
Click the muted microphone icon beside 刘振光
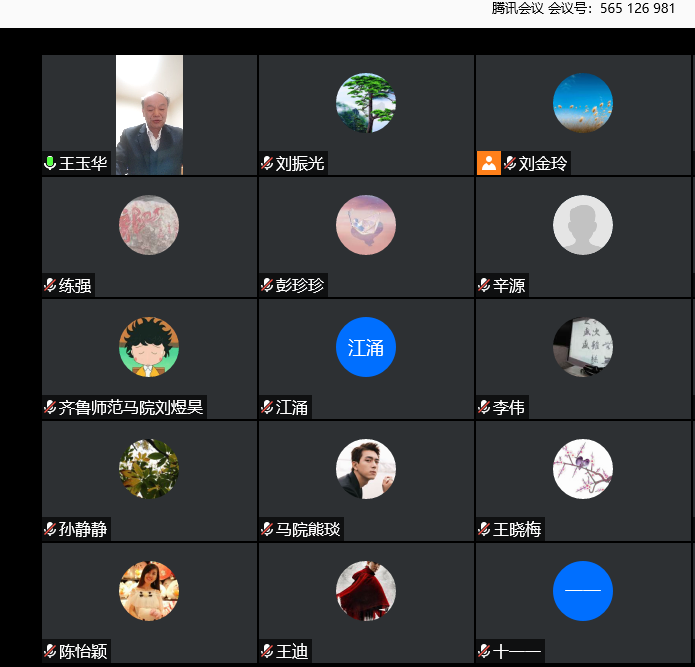pos(267,163)
